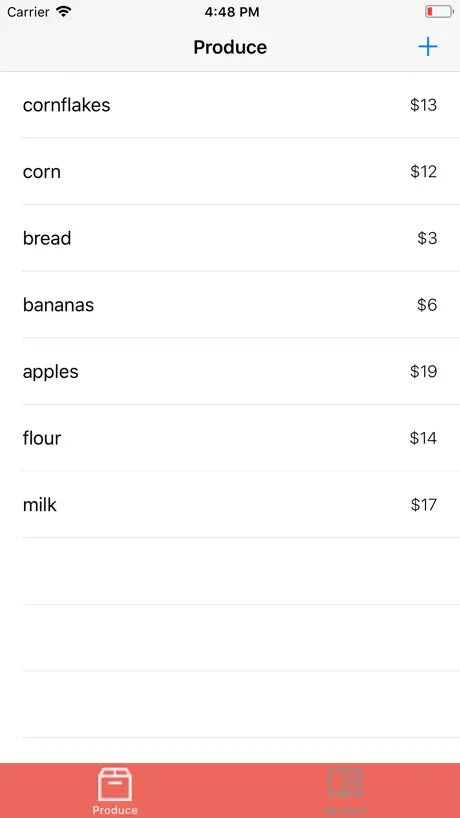
Task: Click the $13 price for cornflakes
Action: point(423,105)
